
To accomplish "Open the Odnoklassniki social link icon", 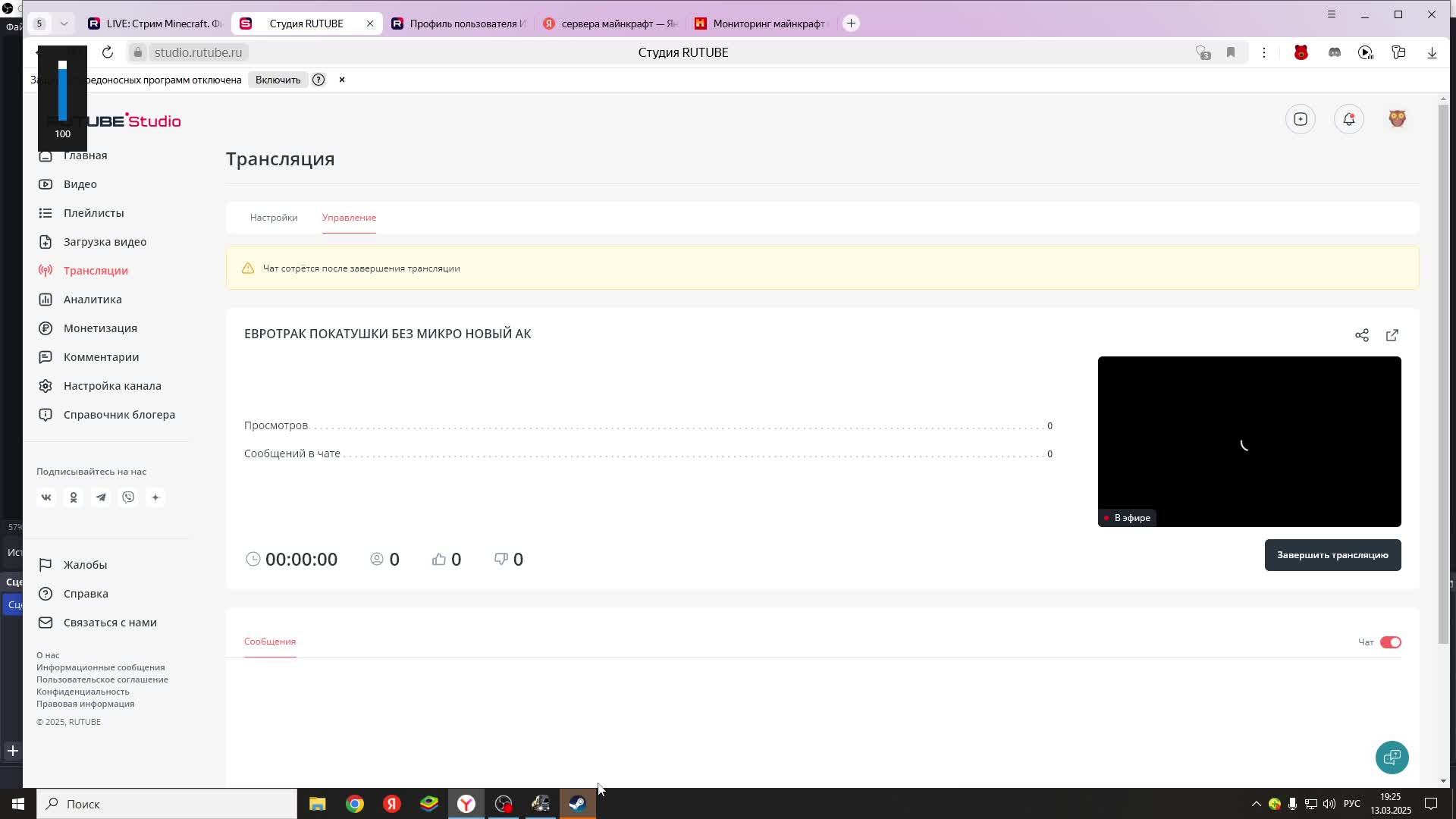I will click(x=74, y=497).
